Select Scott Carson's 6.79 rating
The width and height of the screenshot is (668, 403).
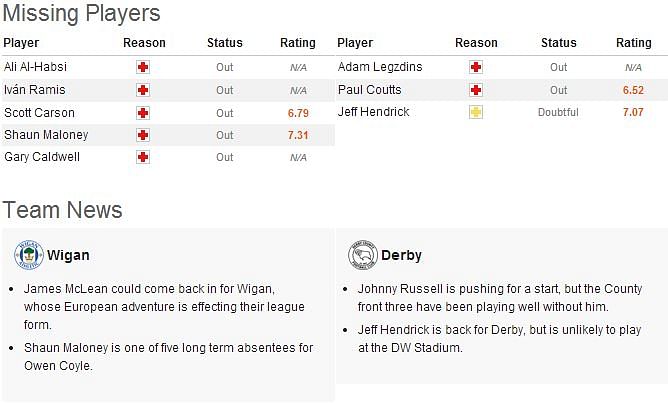[x=298, y=113]
